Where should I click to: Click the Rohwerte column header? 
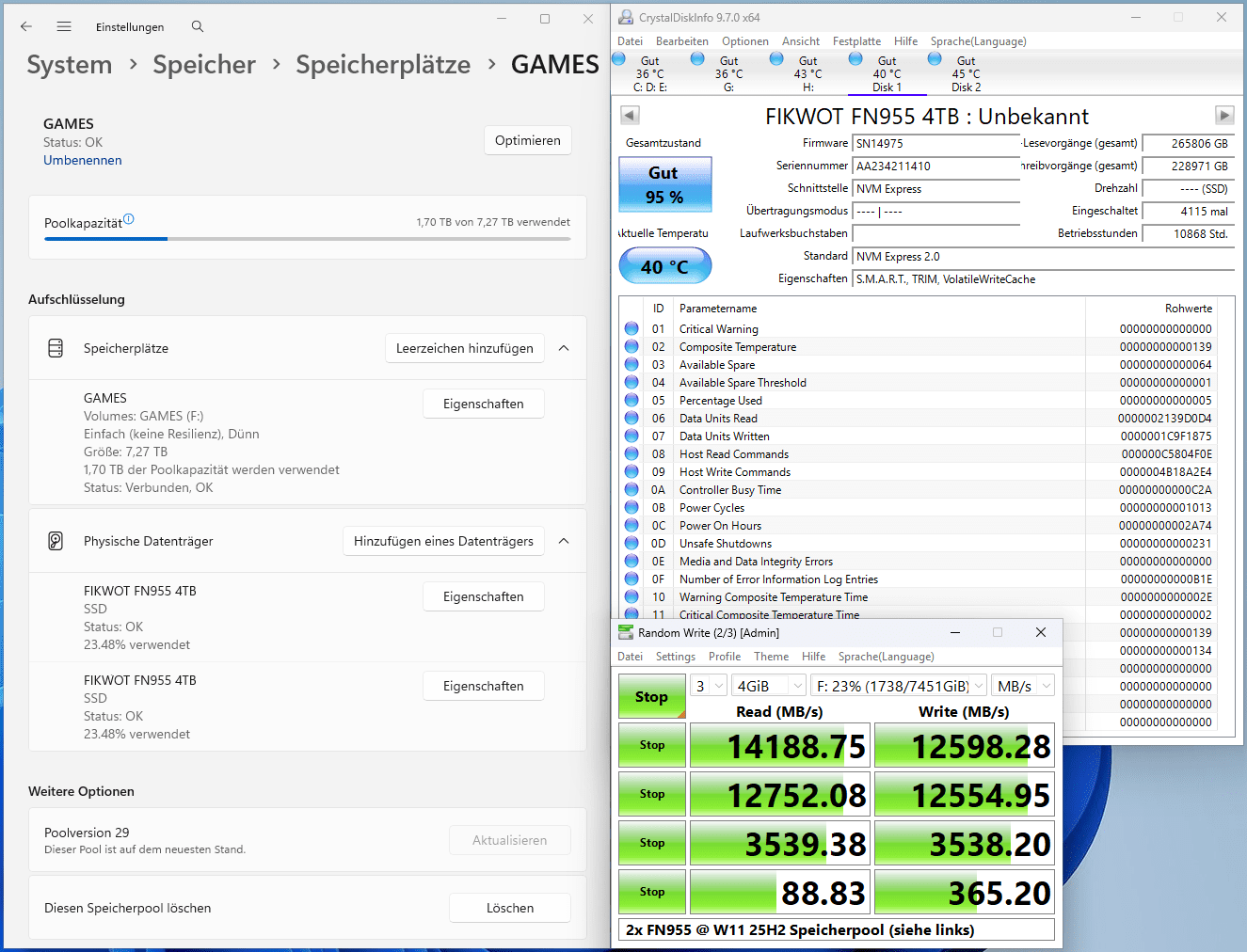tap(1188, 309)
